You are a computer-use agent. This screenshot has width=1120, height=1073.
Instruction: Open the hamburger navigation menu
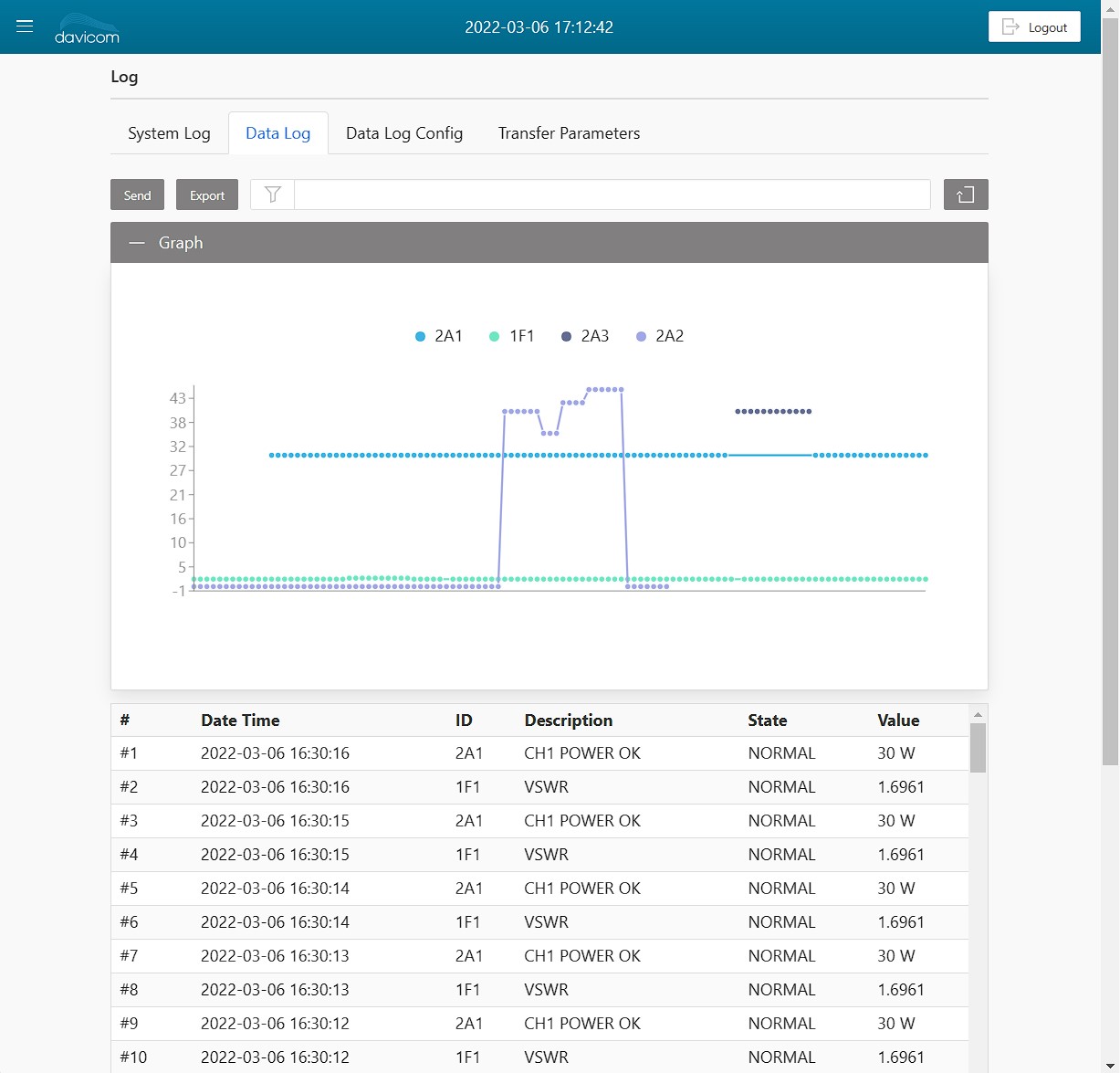(25, 26)
